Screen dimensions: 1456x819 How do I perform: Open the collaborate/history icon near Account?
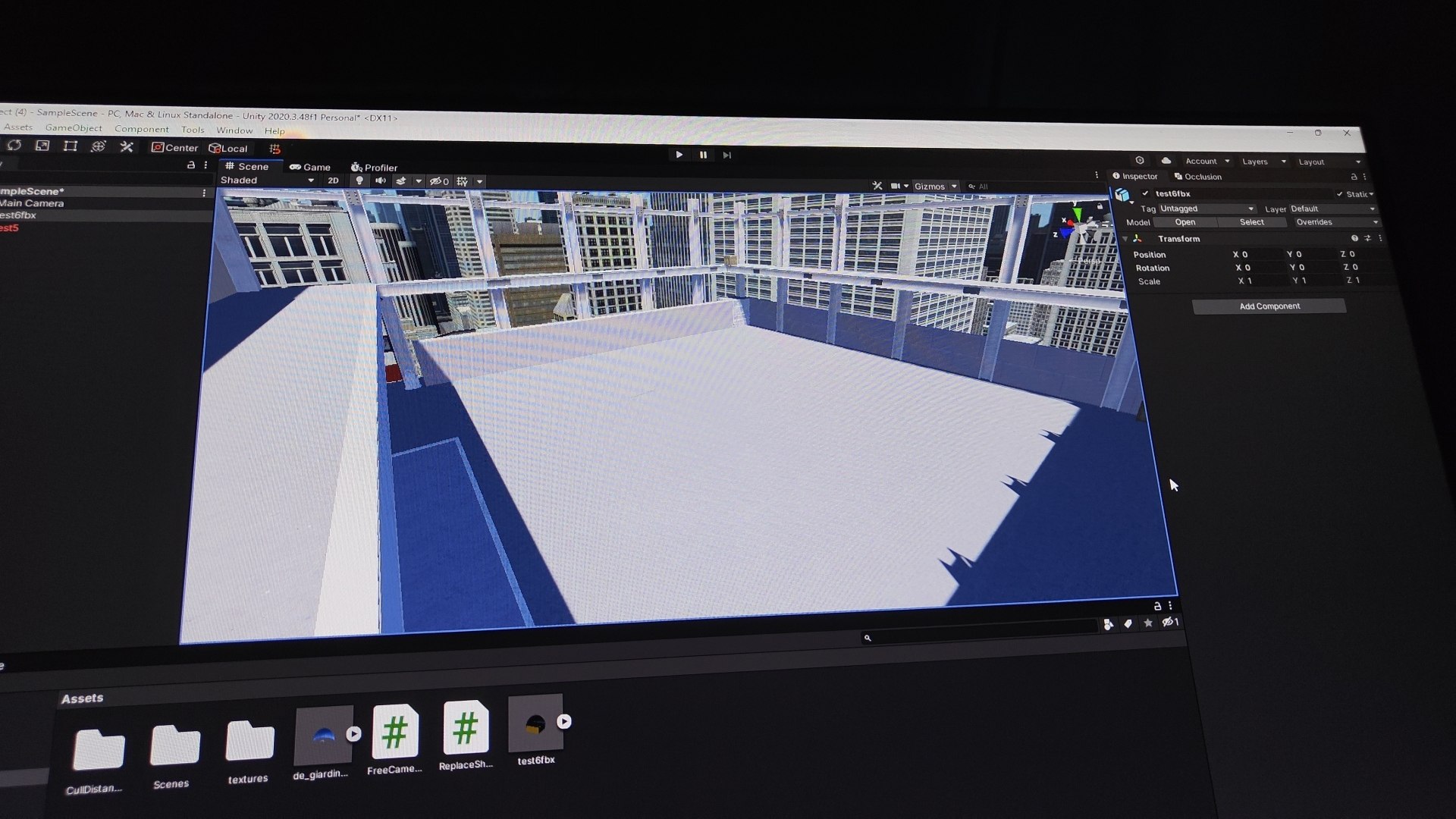(x=1140, y=161)
